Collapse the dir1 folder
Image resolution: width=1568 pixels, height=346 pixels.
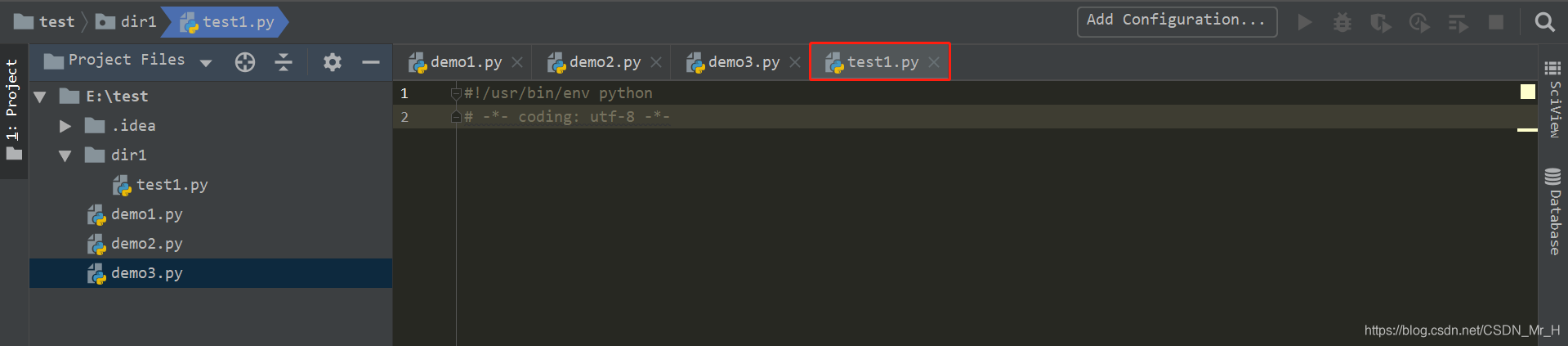pyautogui.click(x=65, y=155)
